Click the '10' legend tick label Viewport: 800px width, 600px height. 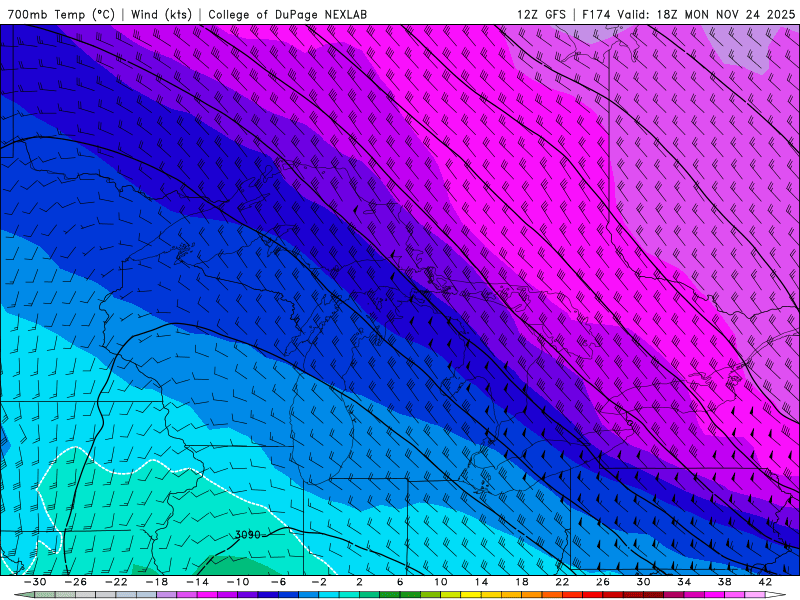point(441,582)
